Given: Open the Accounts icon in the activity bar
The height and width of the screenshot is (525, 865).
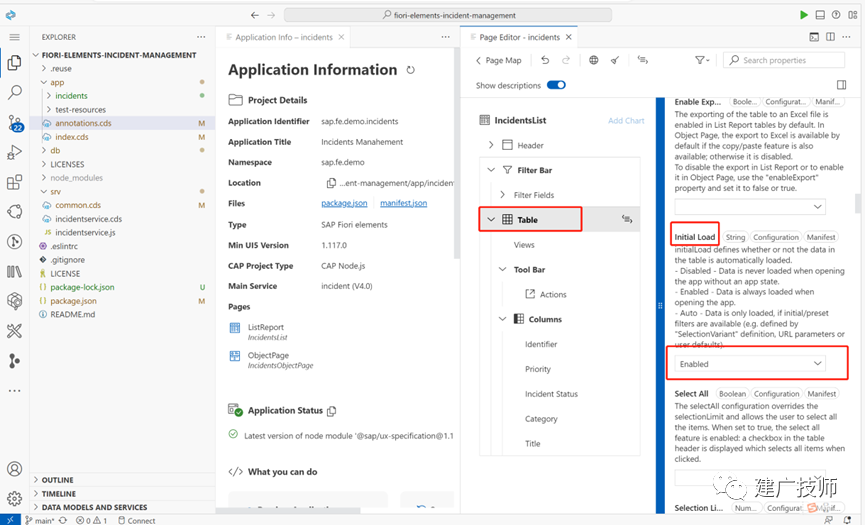Looking at the screenshot, I should (x=15, y=469).
